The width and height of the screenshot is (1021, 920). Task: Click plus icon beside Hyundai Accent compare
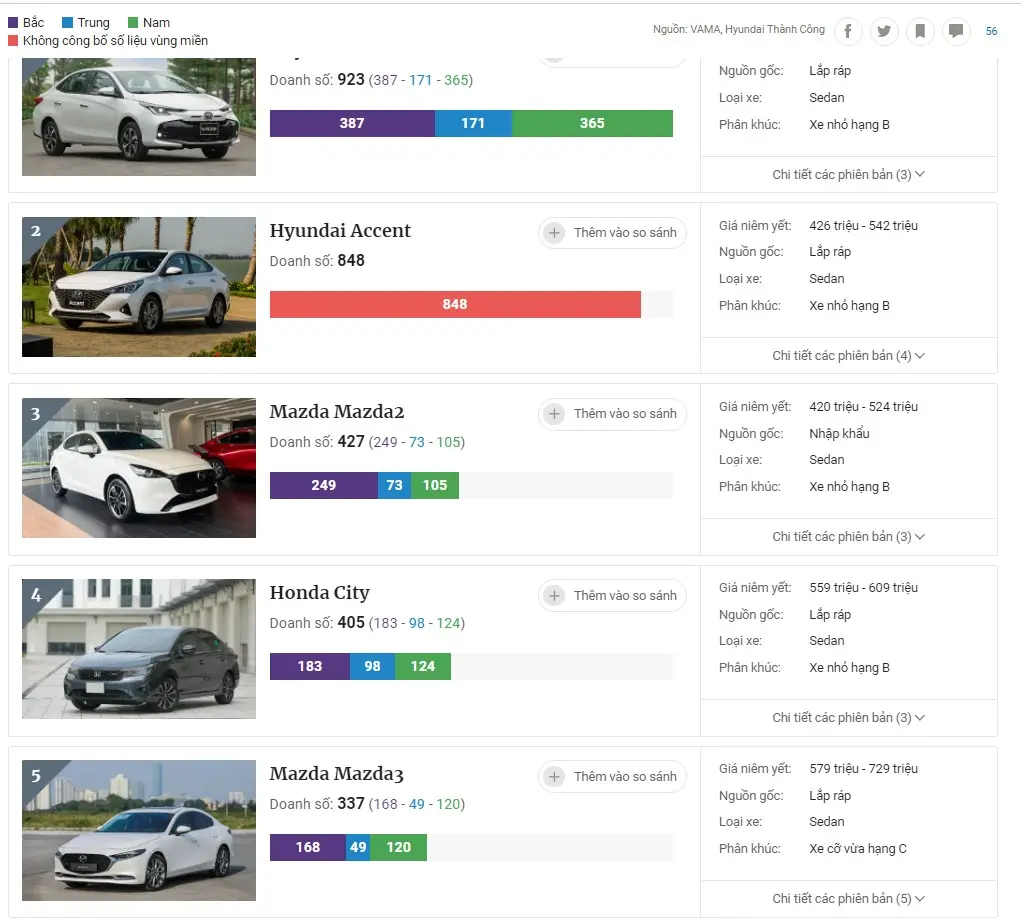coord(554,232)
